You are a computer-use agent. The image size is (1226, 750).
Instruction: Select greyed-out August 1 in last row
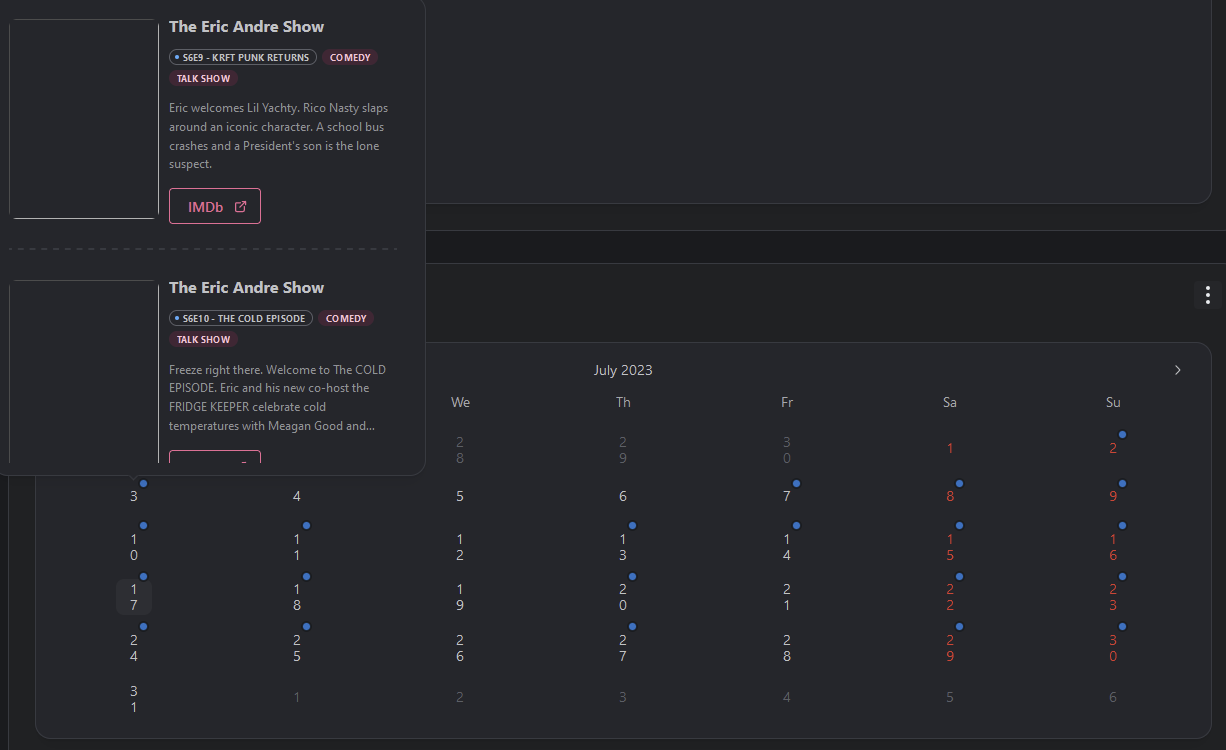[x=297, y=697]
